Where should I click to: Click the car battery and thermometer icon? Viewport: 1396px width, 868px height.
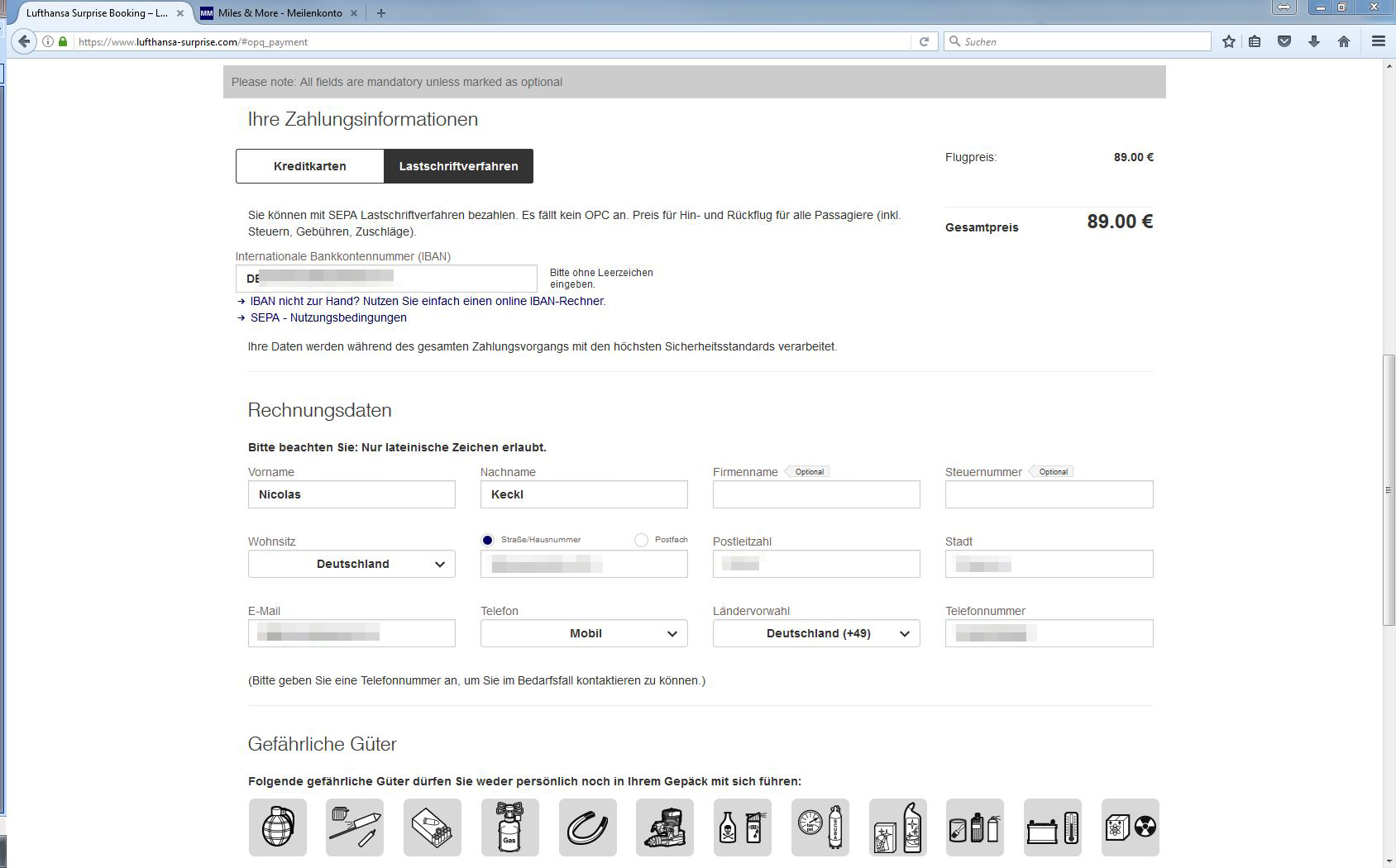click(1053, 827)
